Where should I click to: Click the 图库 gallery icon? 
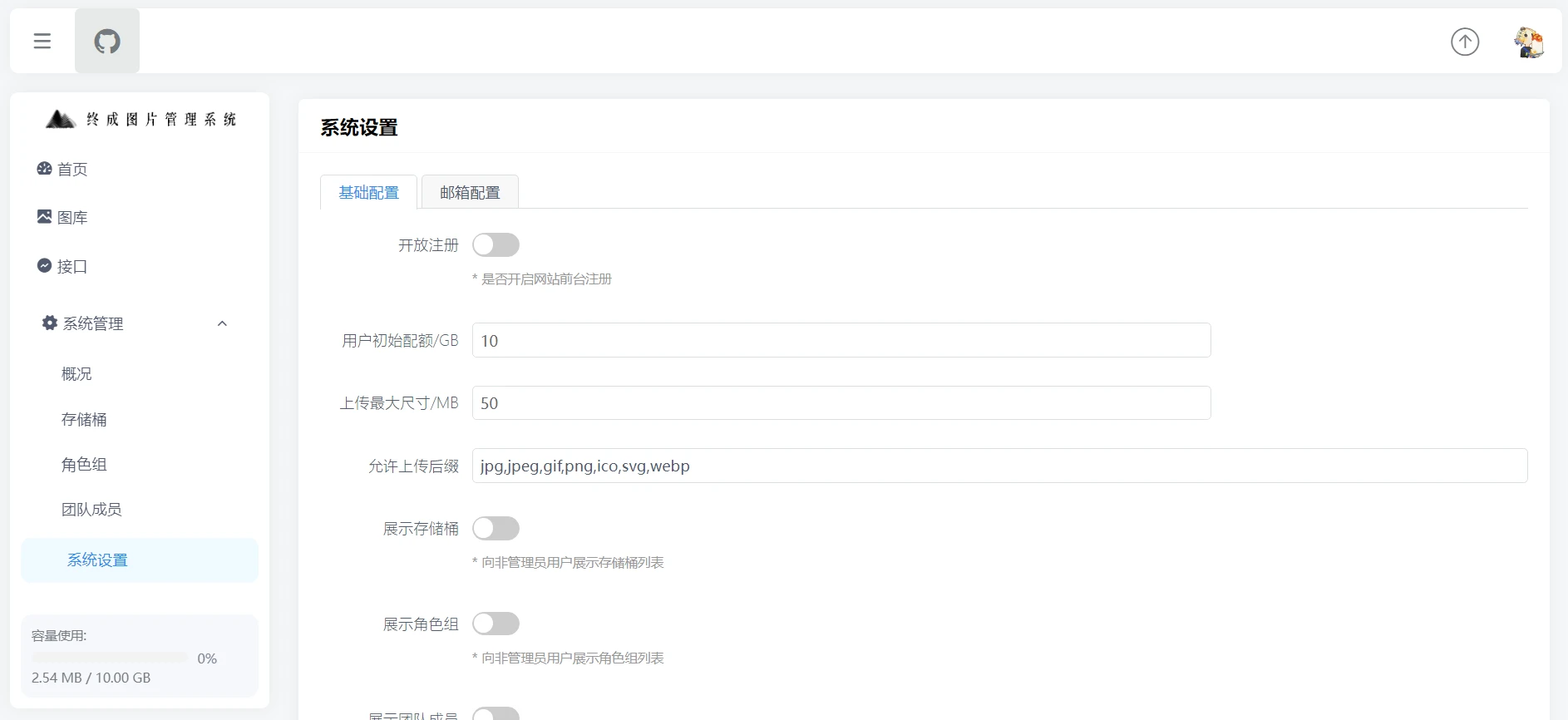pos(44,217)
